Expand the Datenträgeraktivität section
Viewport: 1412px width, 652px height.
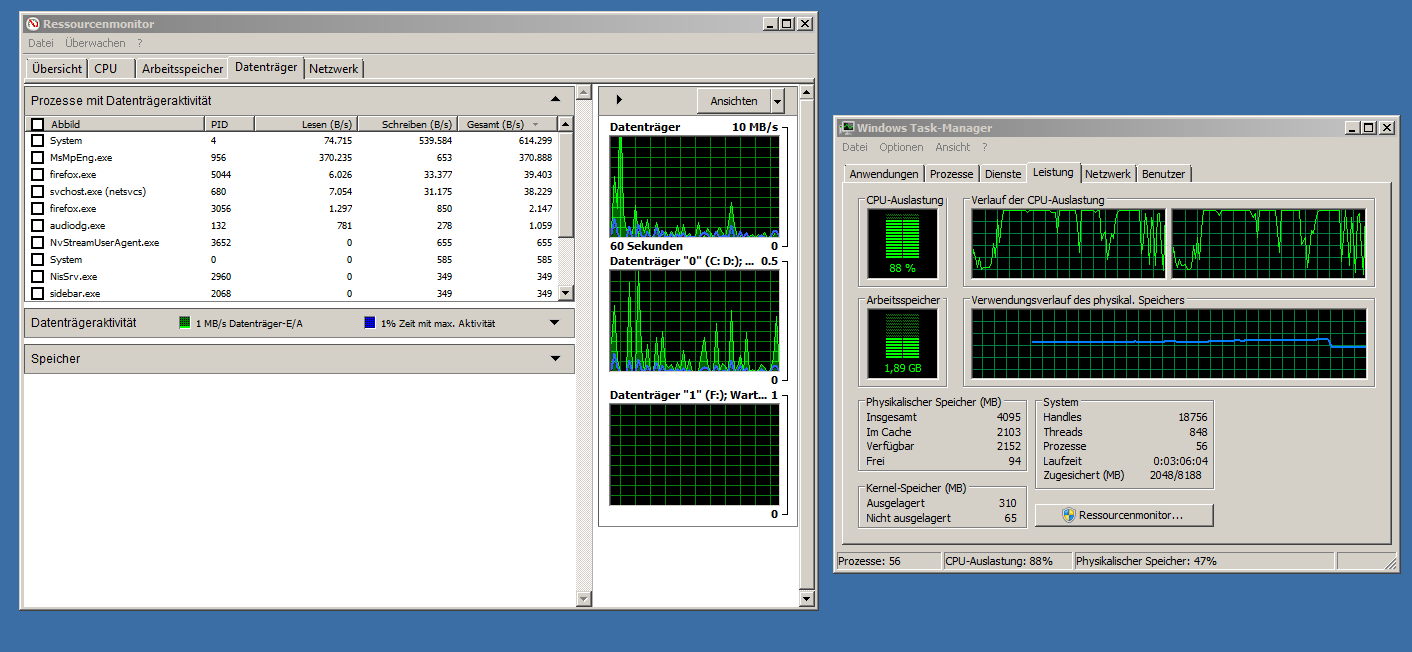(x=555, y=323)
